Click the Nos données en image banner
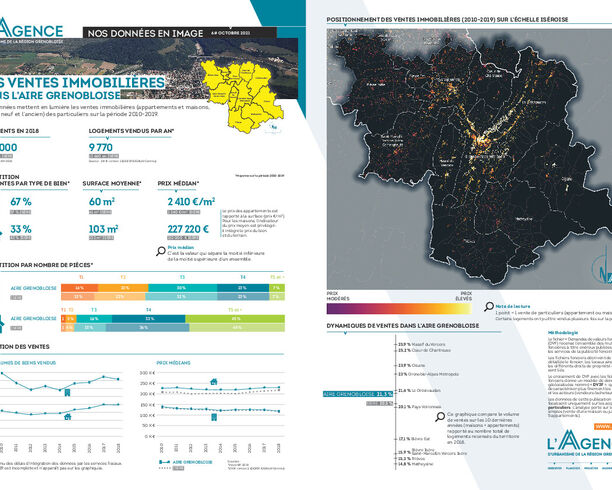 coord(180,33)
